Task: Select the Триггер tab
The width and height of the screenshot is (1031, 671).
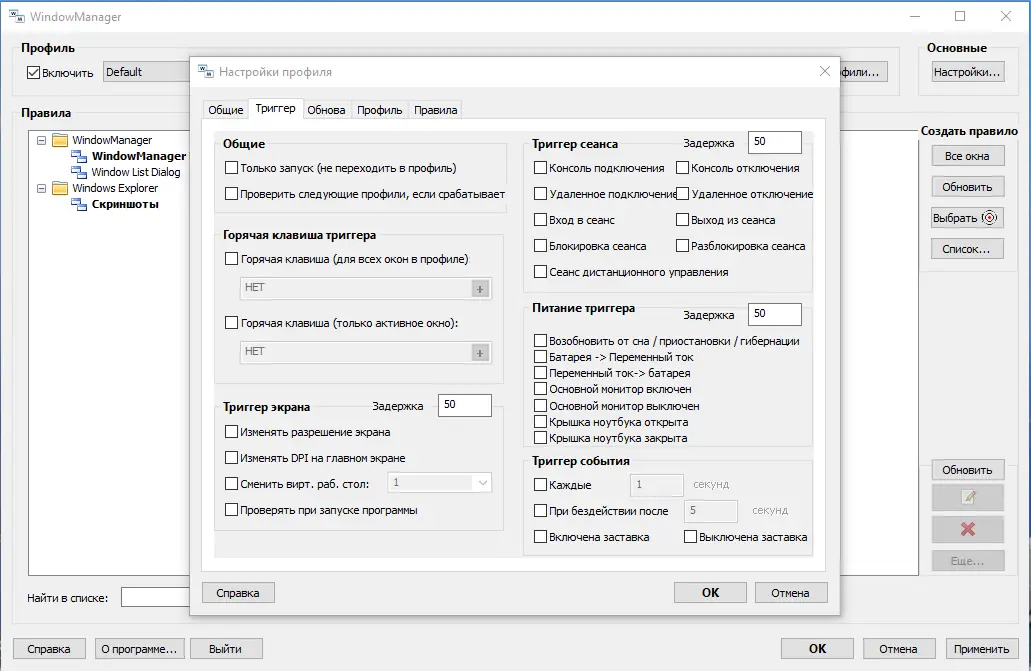Action: pyautogui.click(x=276, y=108)
